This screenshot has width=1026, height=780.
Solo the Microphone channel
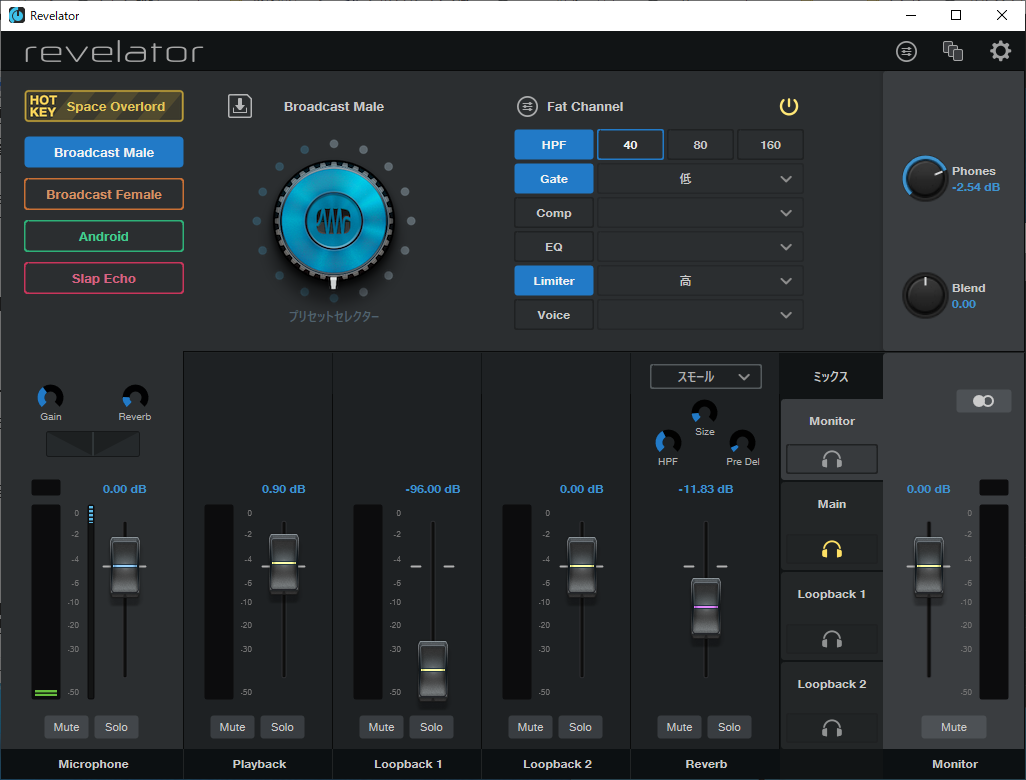[116, 727]
